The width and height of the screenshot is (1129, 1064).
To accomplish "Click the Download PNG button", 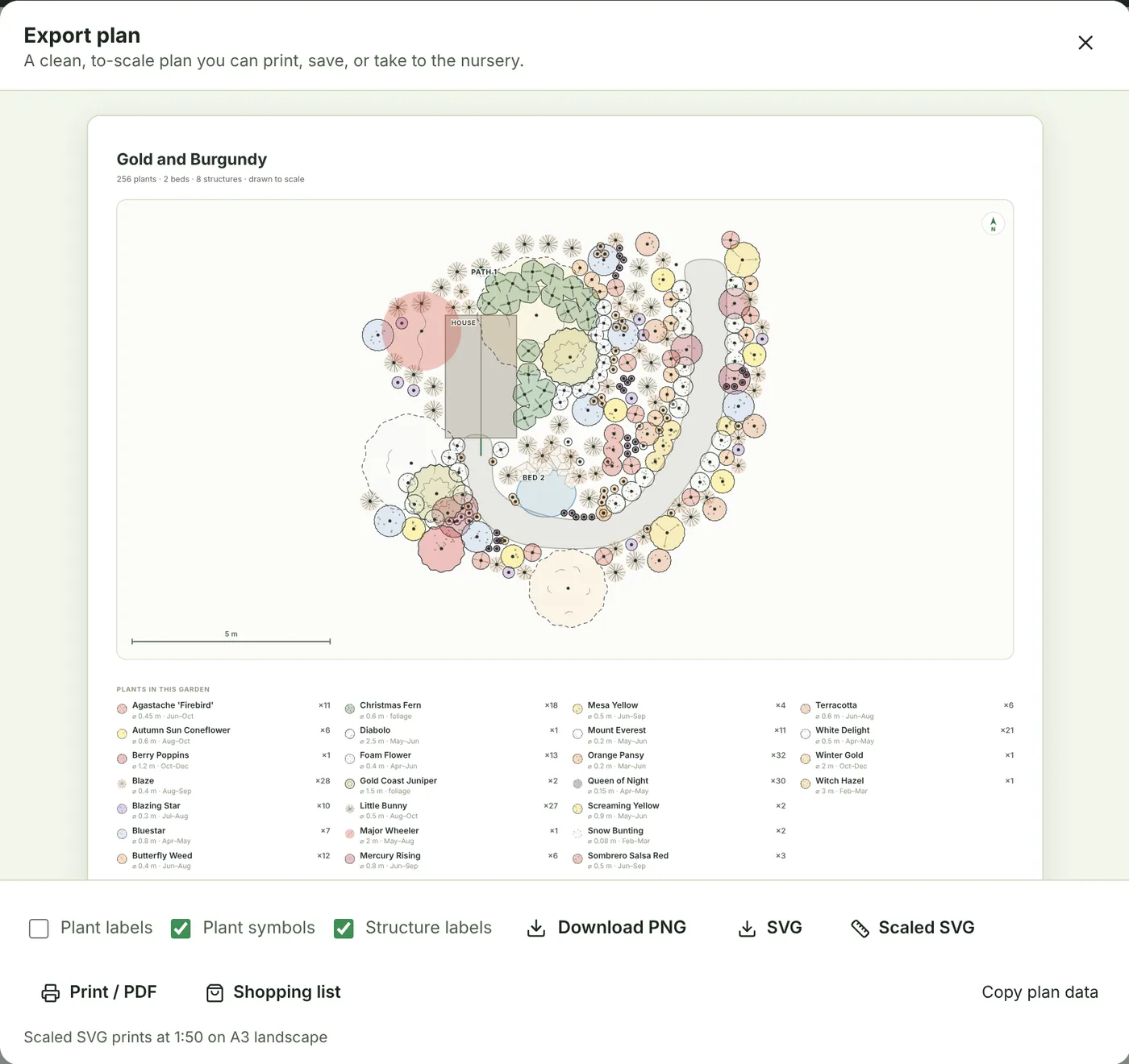I will (x=606, y=928).
